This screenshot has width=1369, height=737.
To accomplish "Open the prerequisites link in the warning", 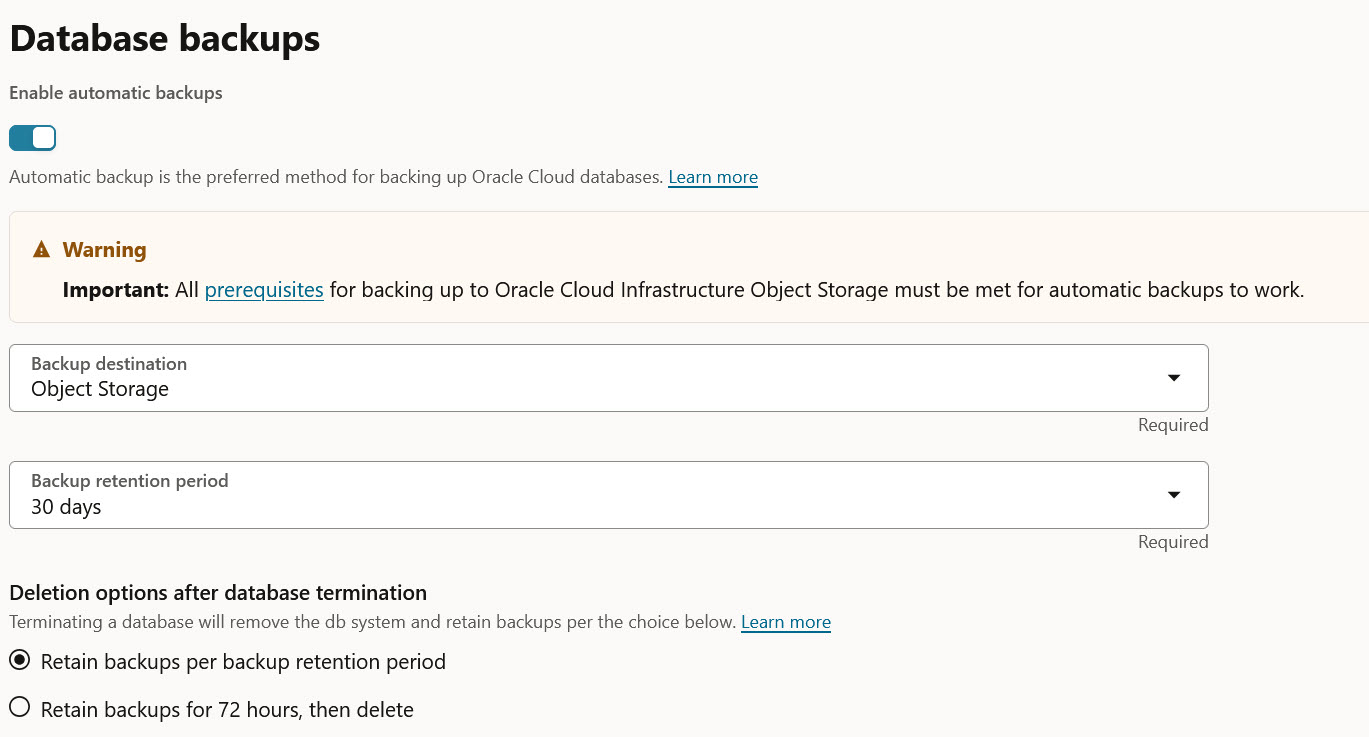I will (x=263, y=289).
